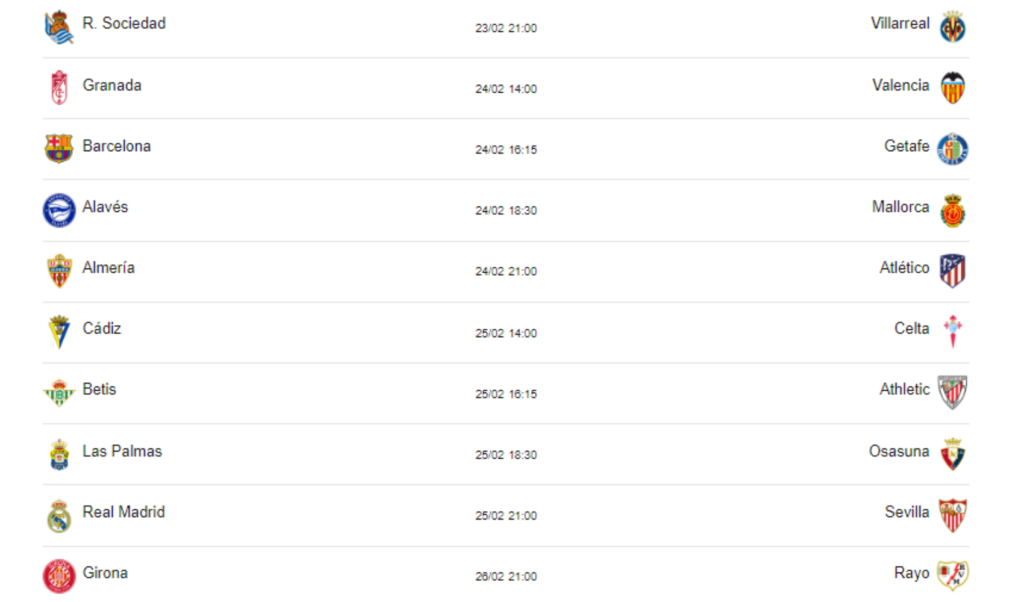Click the Osasuna club crest
The image size is (1024, 602).
pos(953,454)
